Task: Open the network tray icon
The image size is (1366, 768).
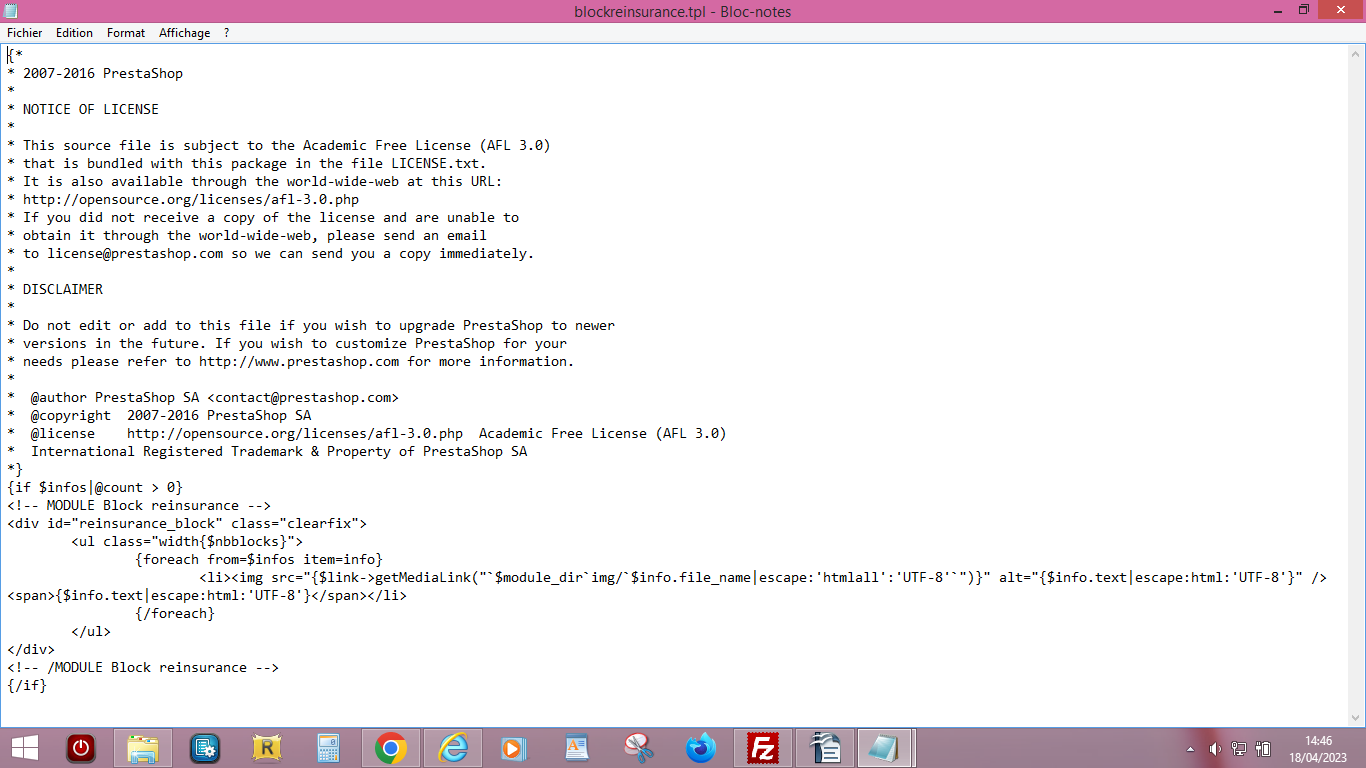Action: click(1239, 749)
